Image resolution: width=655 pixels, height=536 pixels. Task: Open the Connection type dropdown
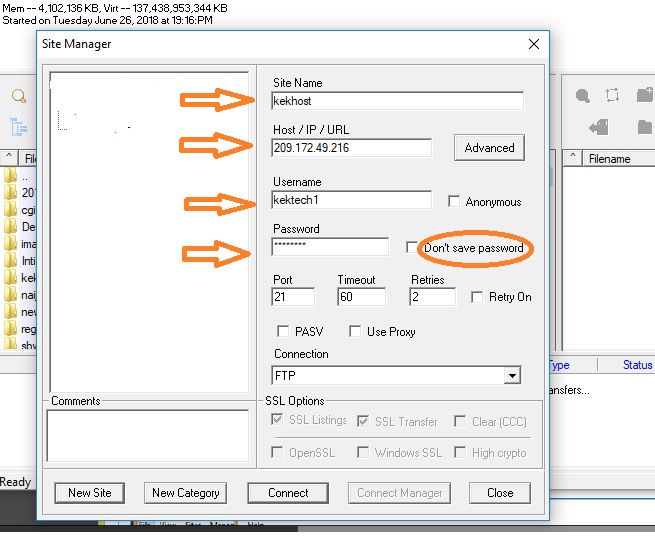(512, 376)
